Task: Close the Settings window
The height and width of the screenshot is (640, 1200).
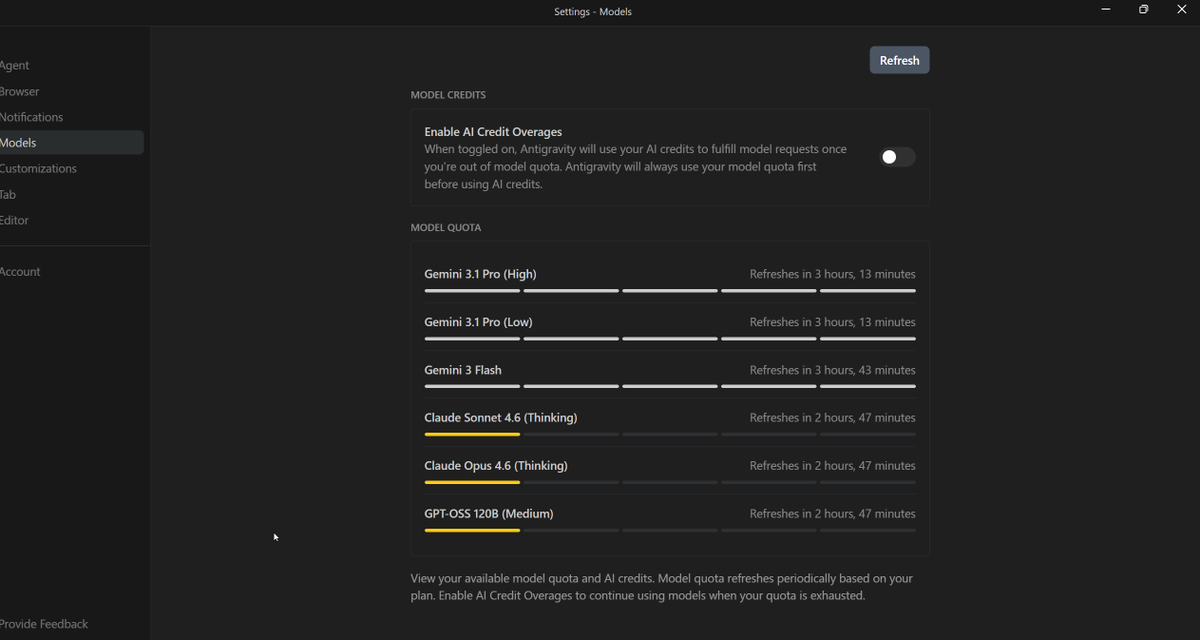Action: click(1181, 10)
